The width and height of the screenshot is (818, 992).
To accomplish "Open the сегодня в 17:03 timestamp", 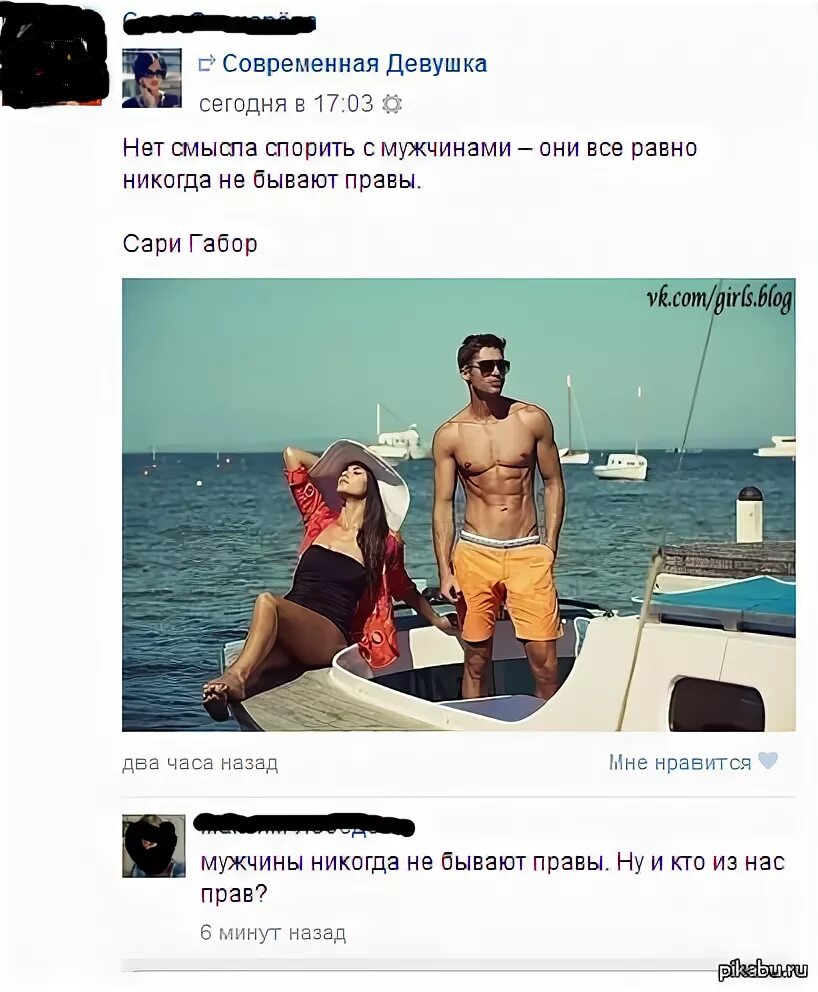I will [x=287, y=104].
